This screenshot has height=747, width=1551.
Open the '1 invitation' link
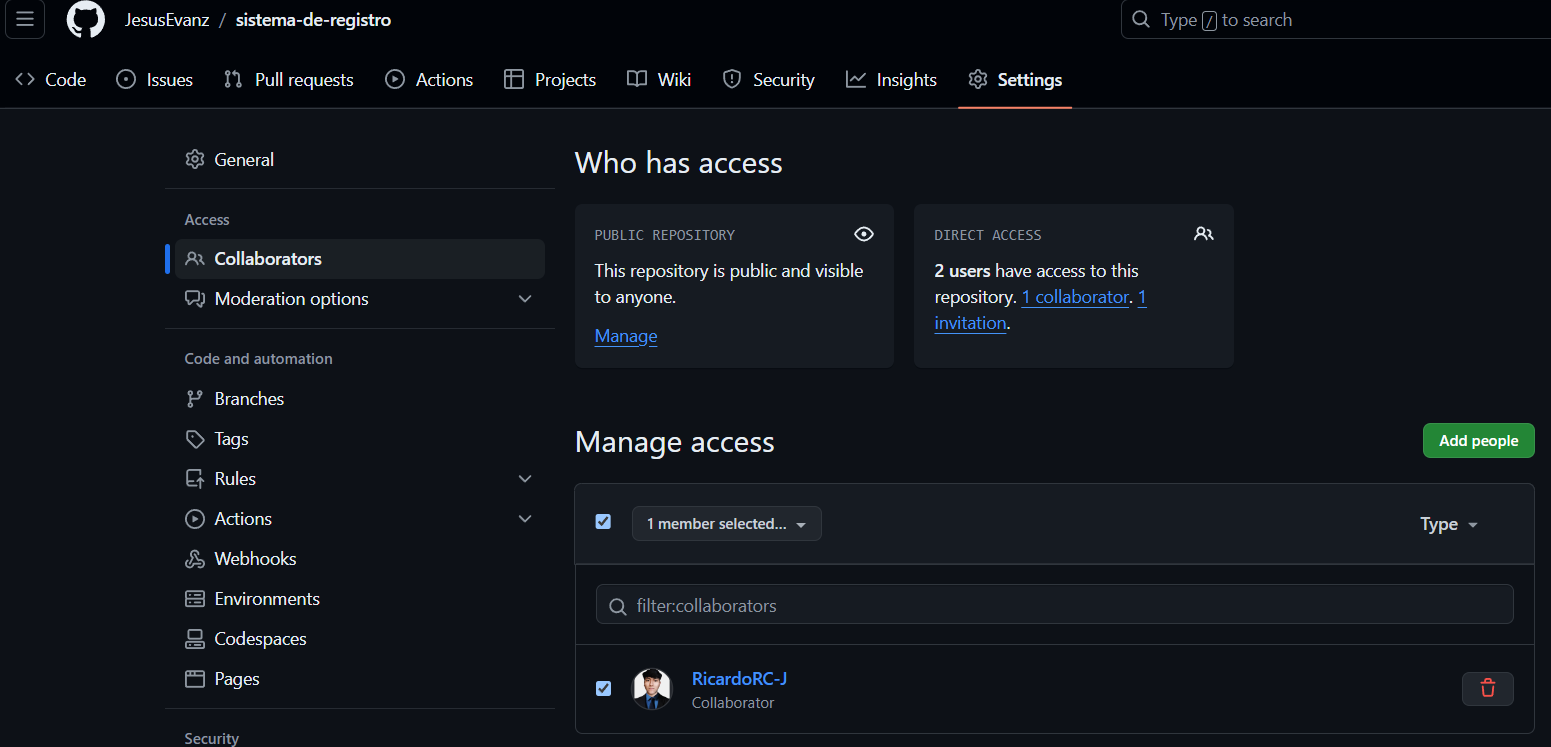pyautogui.click(x=971, y=323)
